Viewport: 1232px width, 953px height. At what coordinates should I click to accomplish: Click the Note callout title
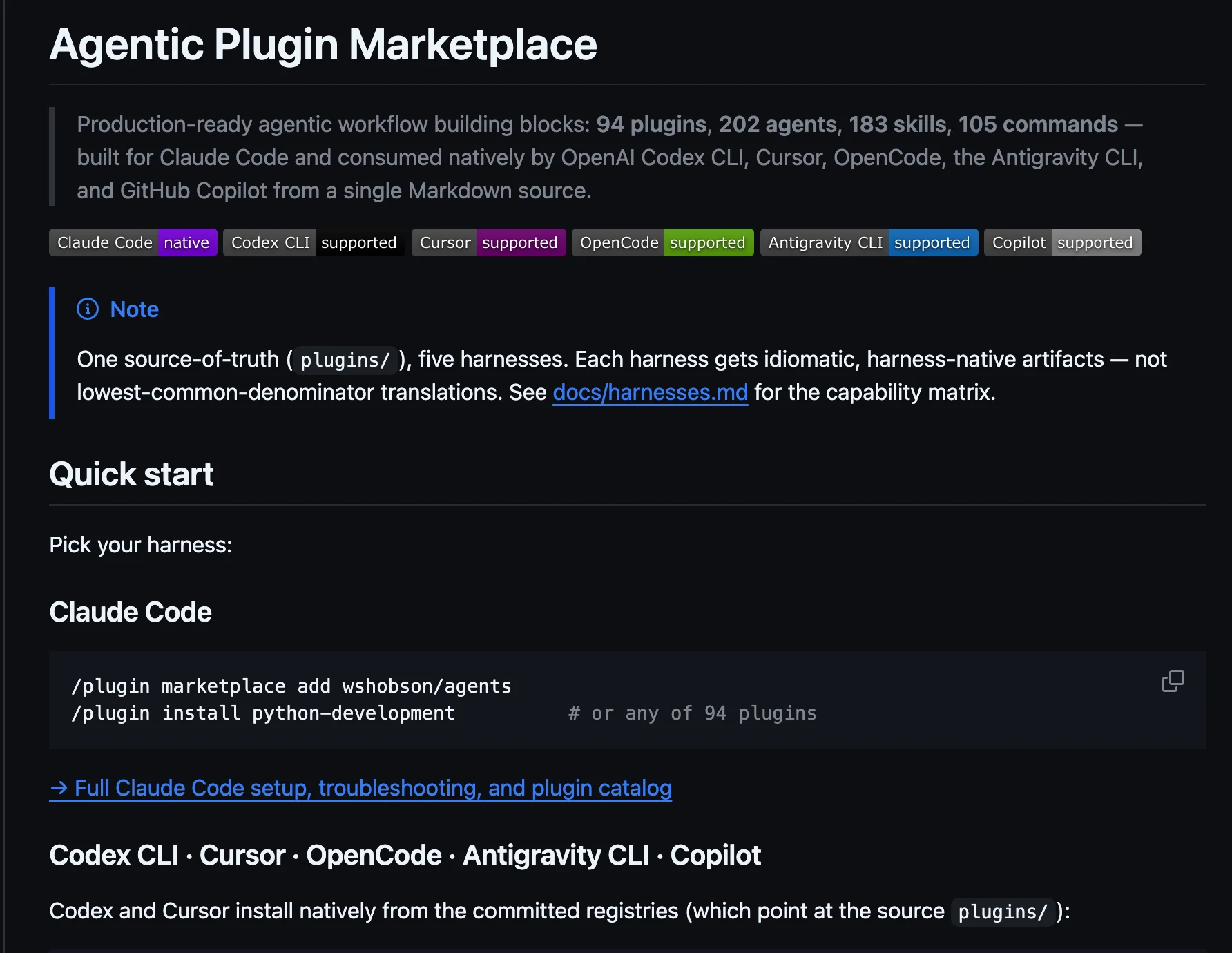[135, 309]
